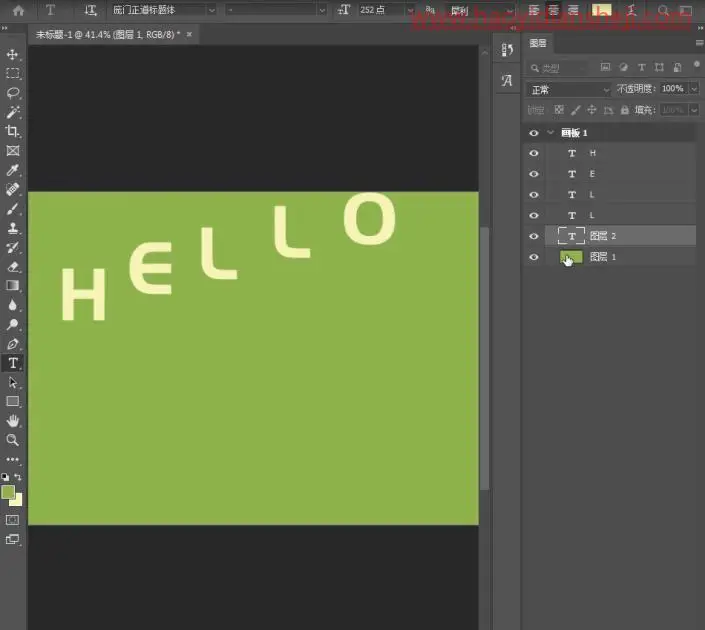Viewport: 705px width, 630px height.
Task: Select the Rectangular Marquee tool
Action: 13,74
